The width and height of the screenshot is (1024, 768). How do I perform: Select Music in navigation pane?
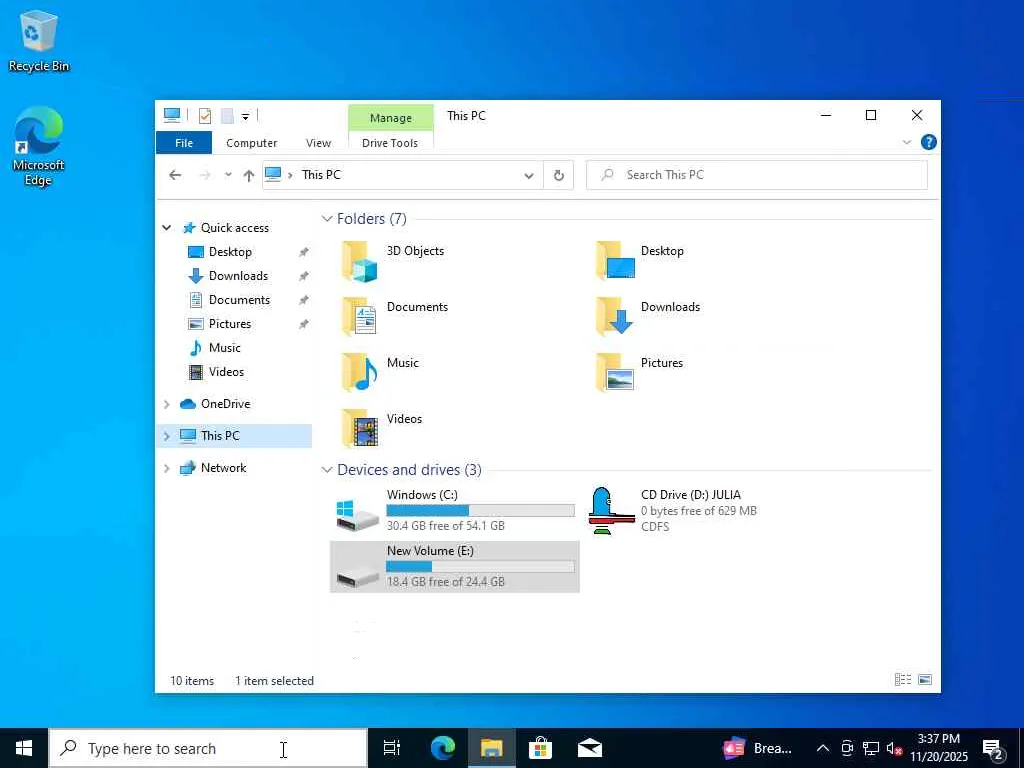(x=224, y=348)
